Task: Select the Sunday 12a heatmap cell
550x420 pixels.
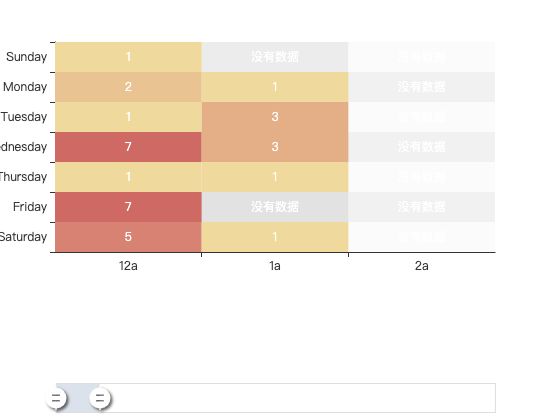Action: [128, 57]
